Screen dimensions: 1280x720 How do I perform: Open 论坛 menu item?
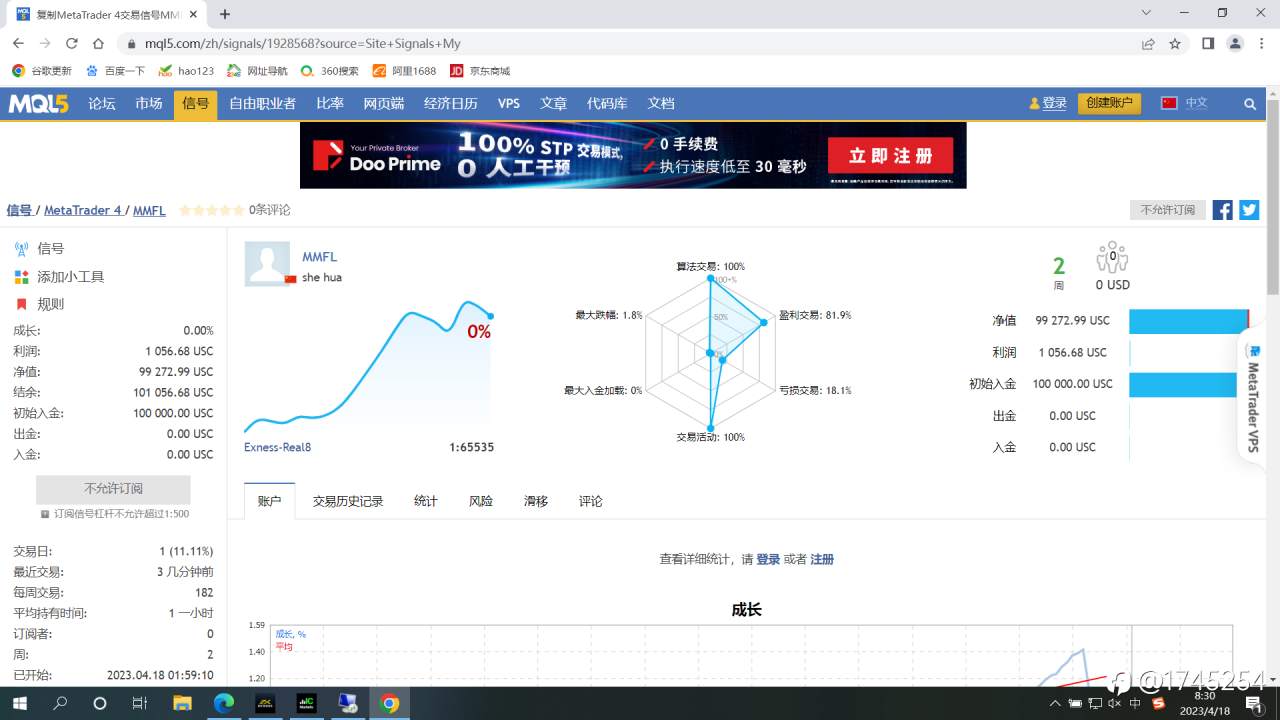coord(102,103)
